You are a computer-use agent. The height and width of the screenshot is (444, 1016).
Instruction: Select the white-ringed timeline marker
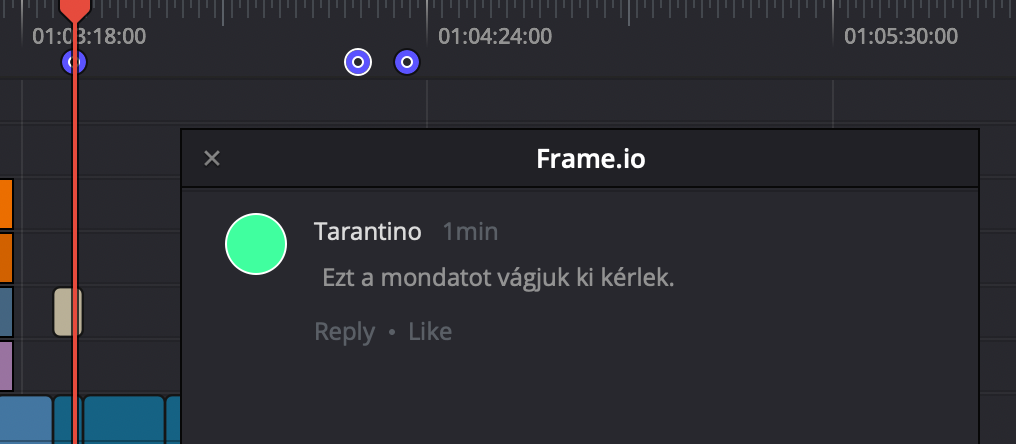click(358, 63)
